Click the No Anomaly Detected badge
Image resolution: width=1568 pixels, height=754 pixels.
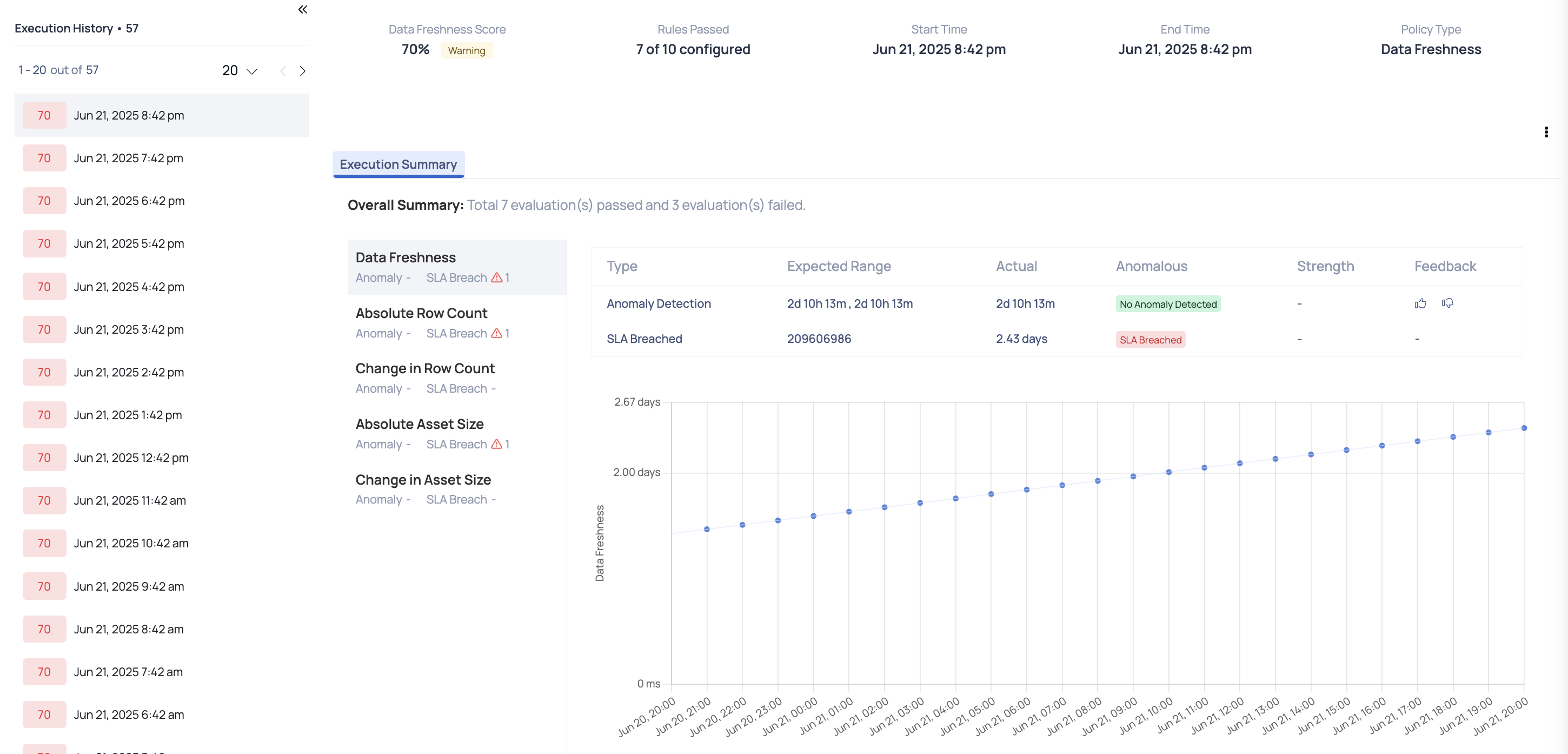coord(1167,303)
